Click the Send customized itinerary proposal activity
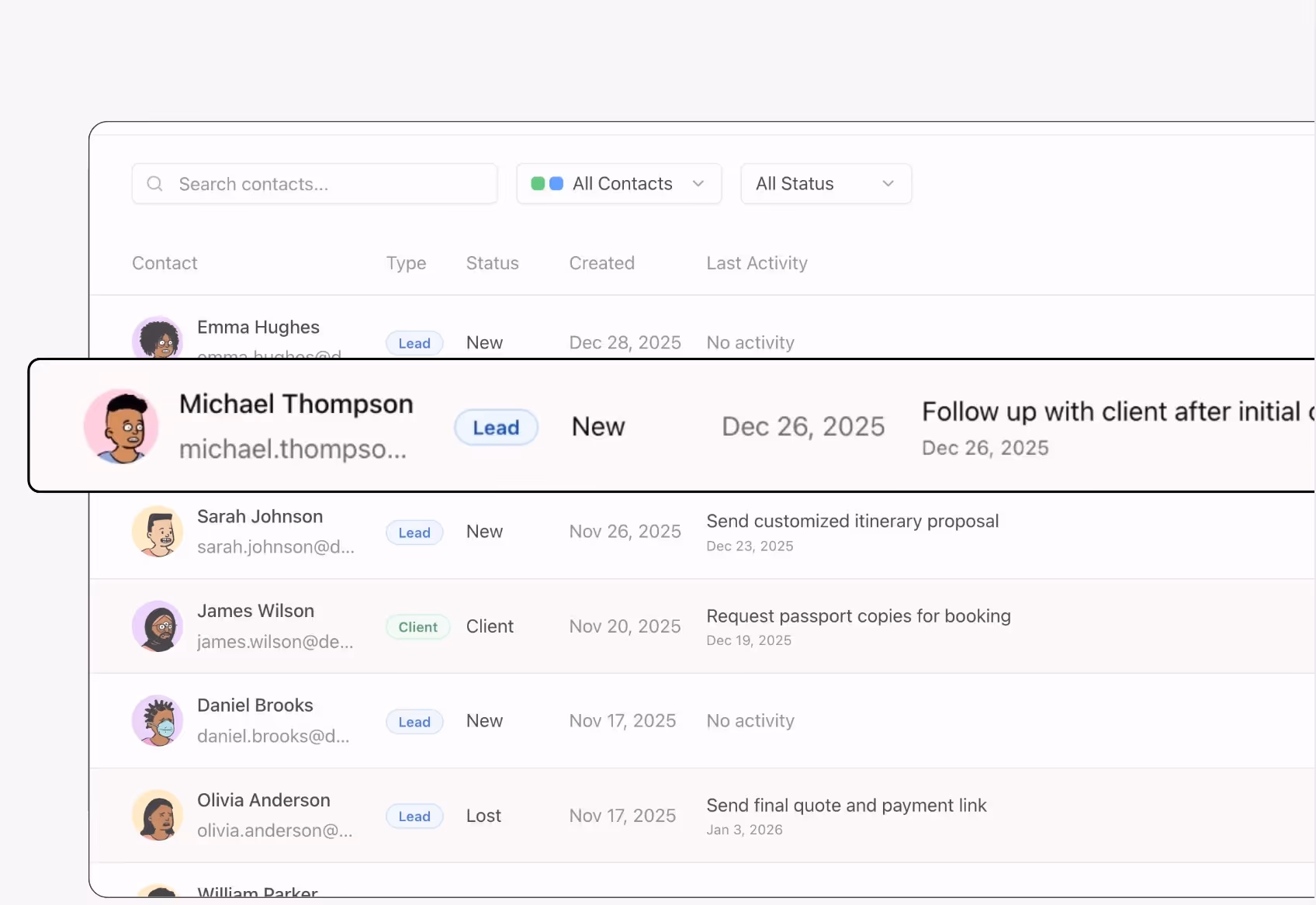The width and height of the screenshot is (1316, 905). click(x=852, y=521)
